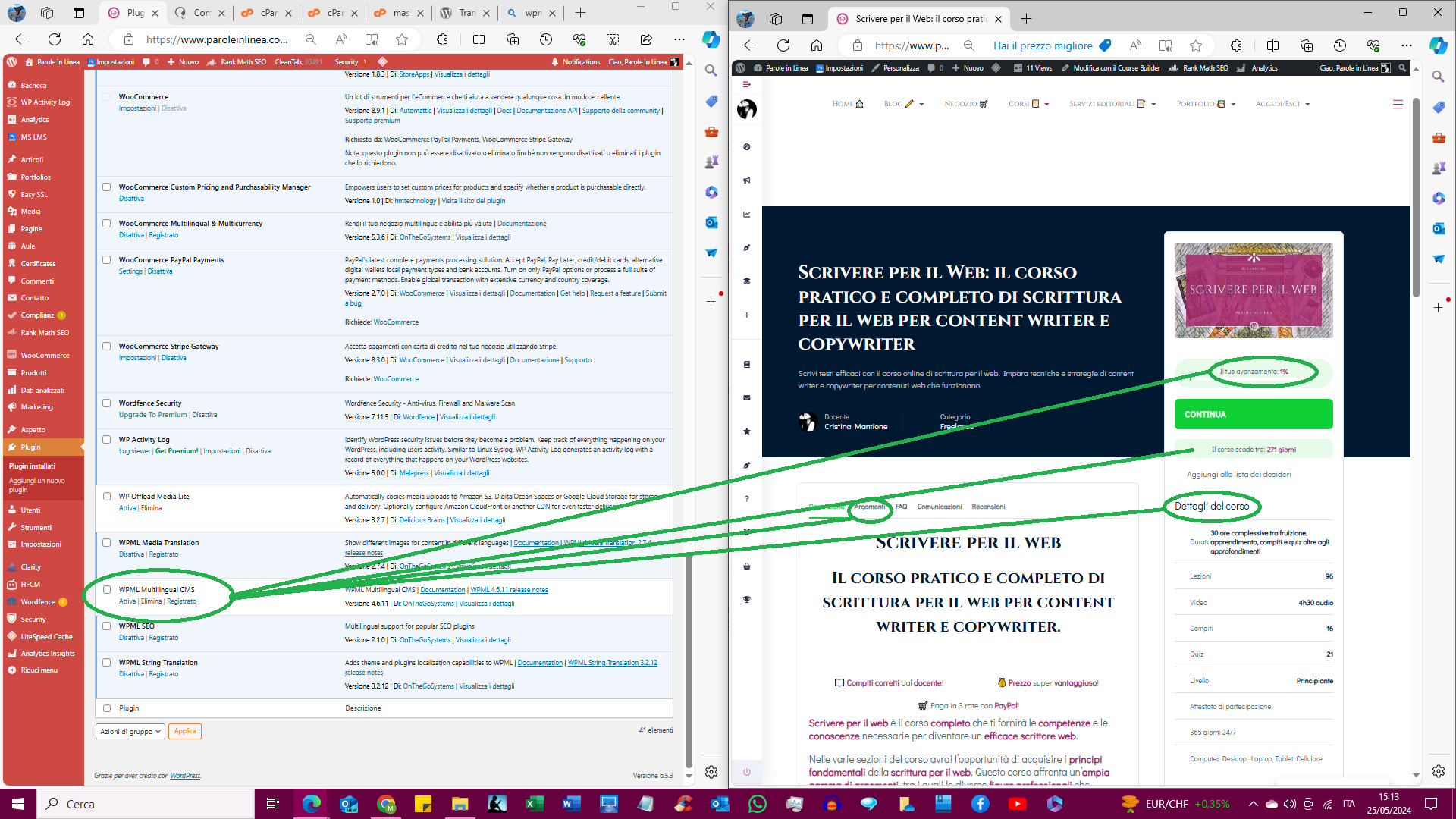Click Aggiungi alla lista dei desideri link

(x=1238, y=475)
